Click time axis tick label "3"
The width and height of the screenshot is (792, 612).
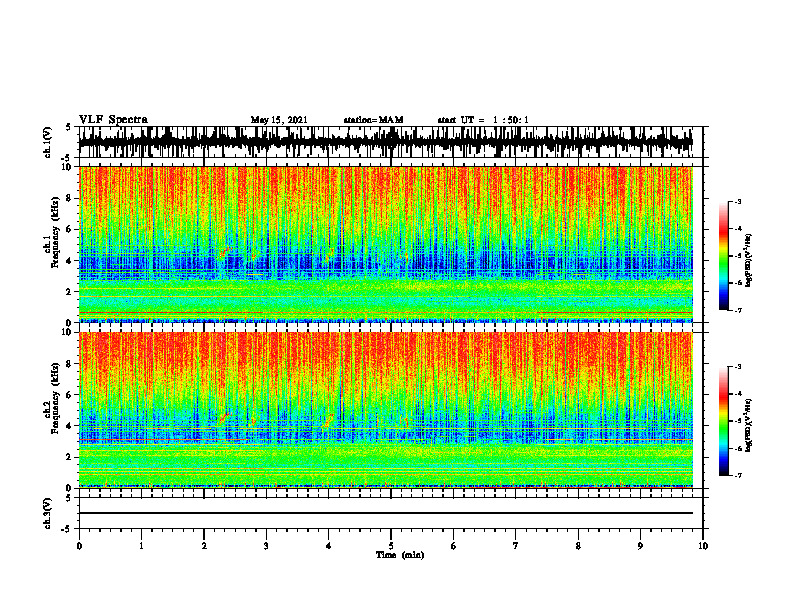266,546
